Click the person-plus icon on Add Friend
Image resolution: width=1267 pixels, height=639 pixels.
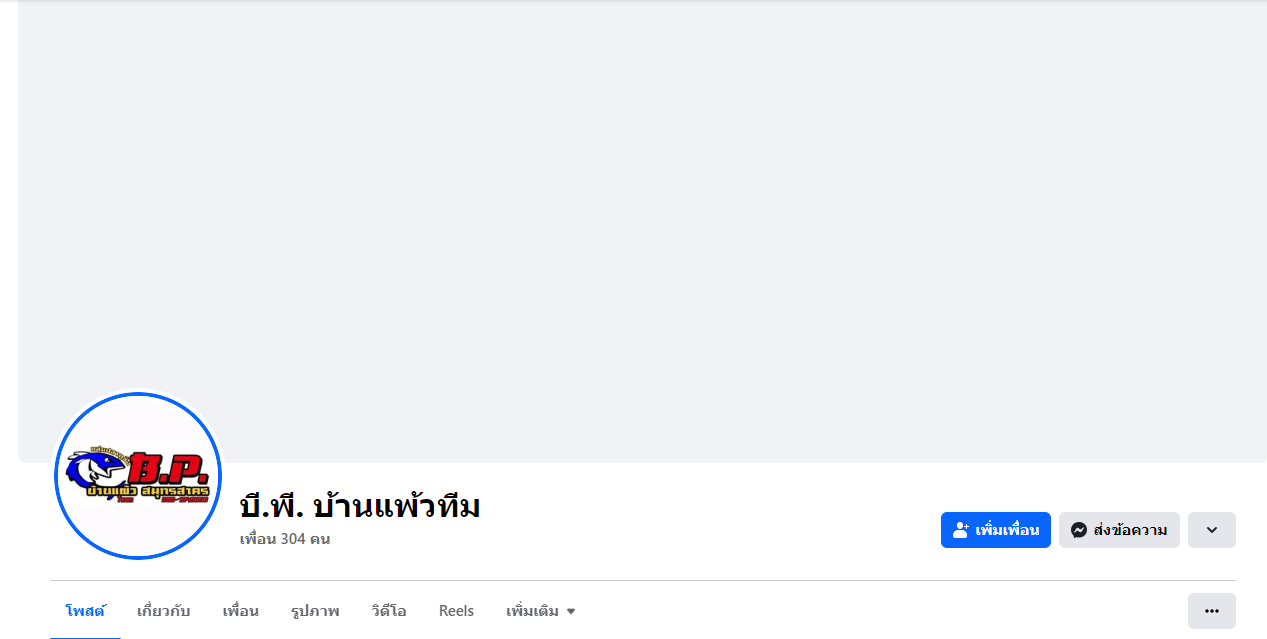click(961, 530)
